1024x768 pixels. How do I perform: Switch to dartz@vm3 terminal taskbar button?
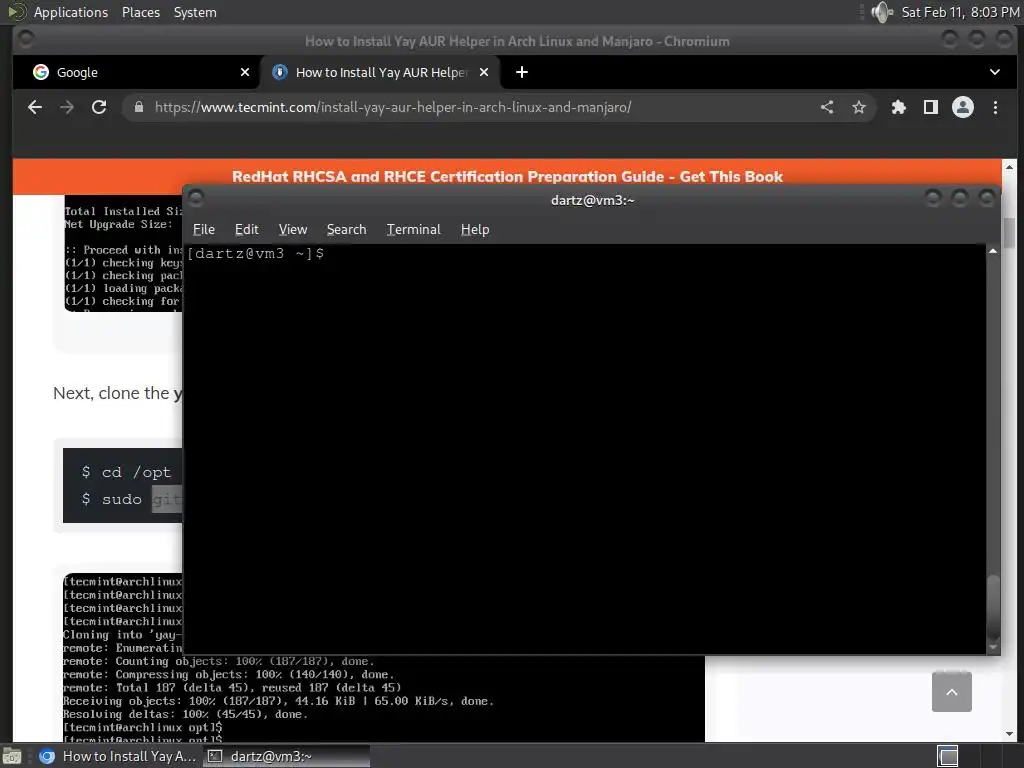(x=286, y=756)
